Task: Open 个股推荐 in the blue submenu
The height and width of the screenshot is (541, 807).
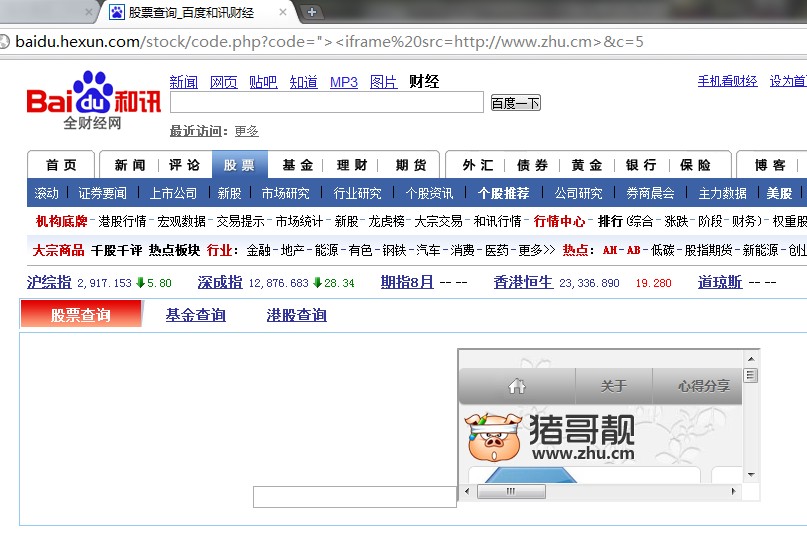Action: [503, 193]
